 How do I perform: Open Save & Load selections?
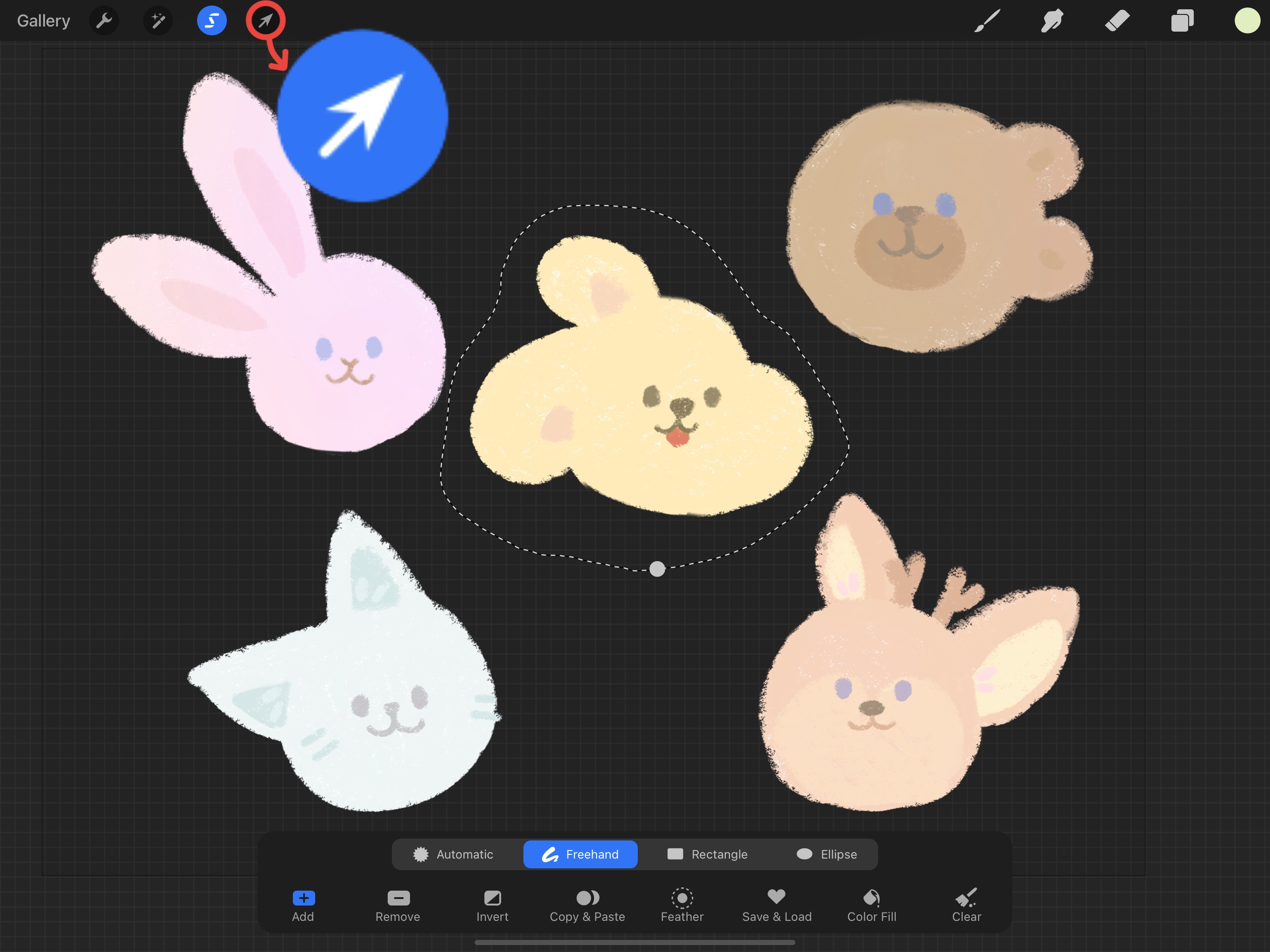[x=777, y=906]
